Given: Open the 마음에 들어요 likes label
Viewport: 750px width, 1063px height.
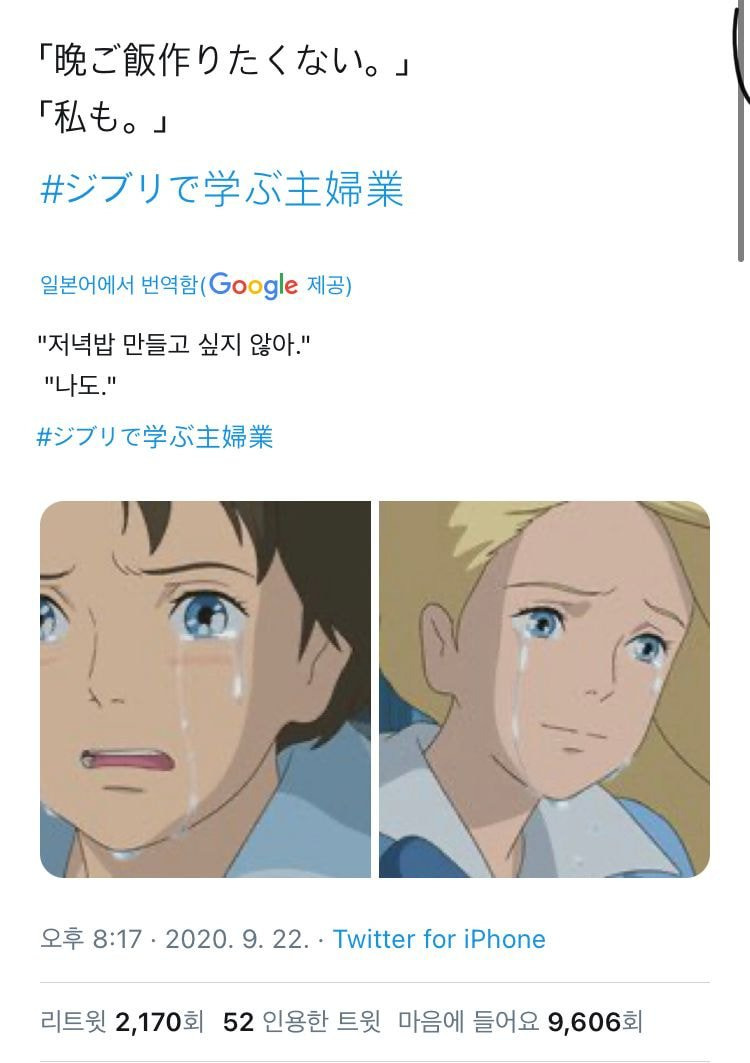Looking at the screenshot, I should coord(469,1021).
